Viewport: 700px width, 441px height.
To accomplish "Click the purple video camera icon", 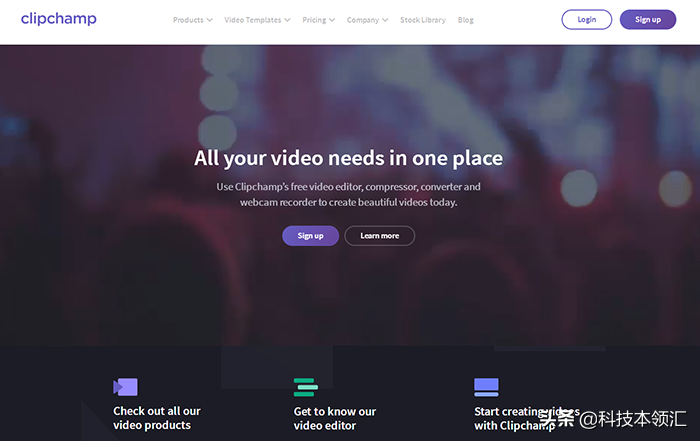I will pyautogui.click(x=125, y=387).
